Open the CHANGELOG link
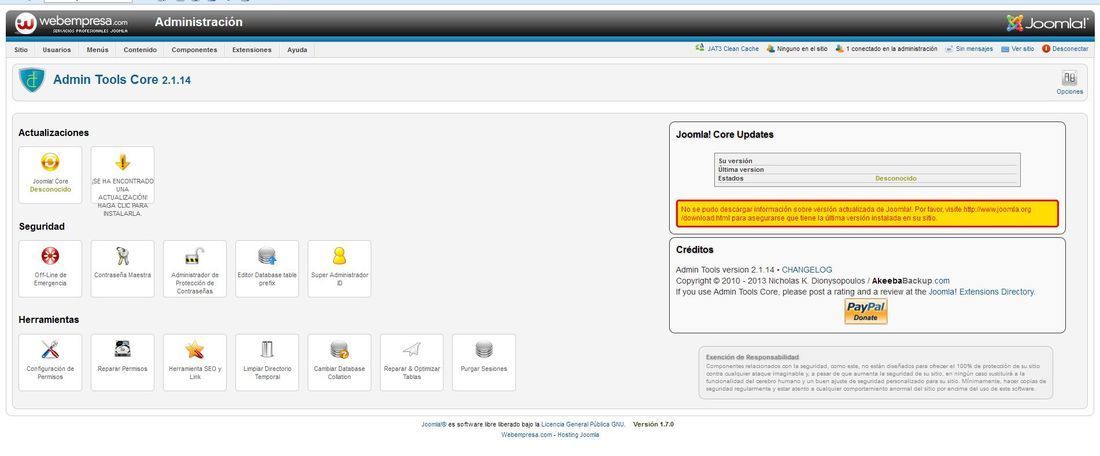This screenshot has height=456, width=1100. click(x=807, y=269)
